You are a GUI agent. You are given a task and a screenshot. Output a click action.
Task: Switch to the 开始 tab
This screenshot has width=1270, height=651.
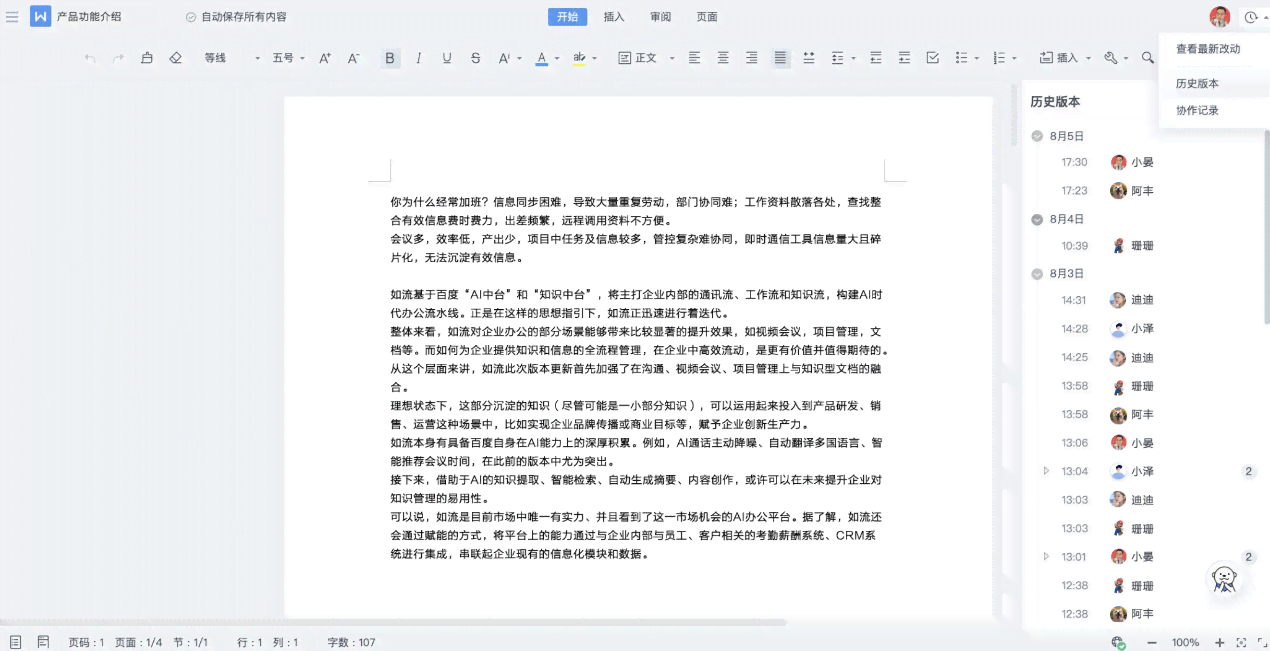[x=567, y=17]
